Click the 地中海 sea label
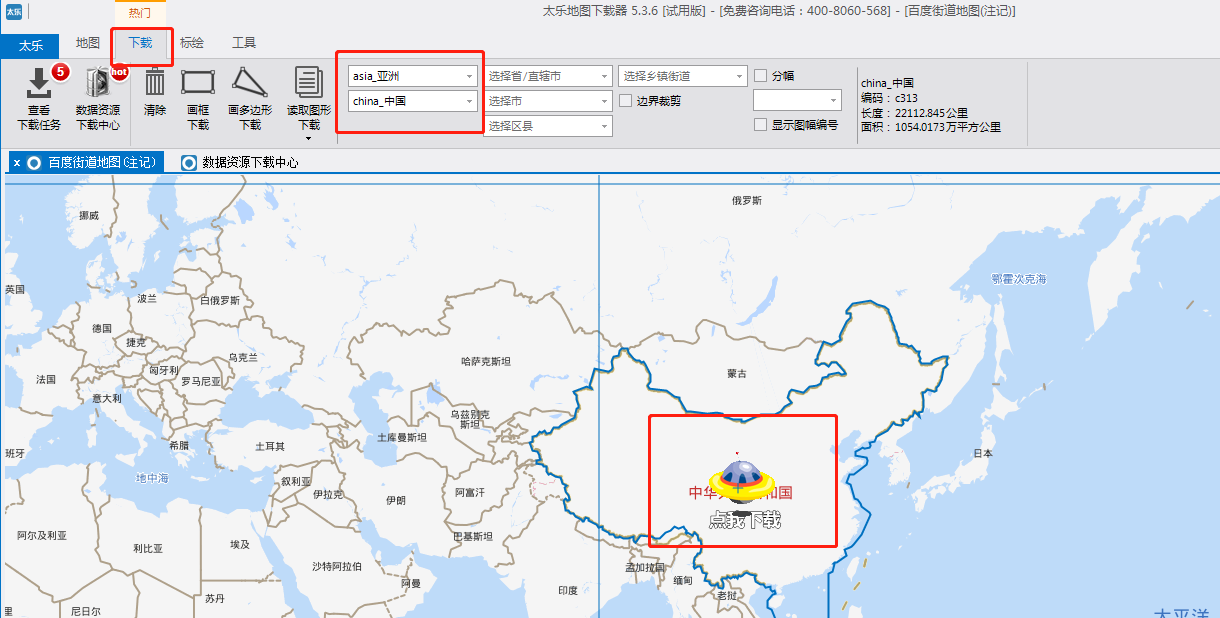1220x618 pixels. click(x=153, y=478)
